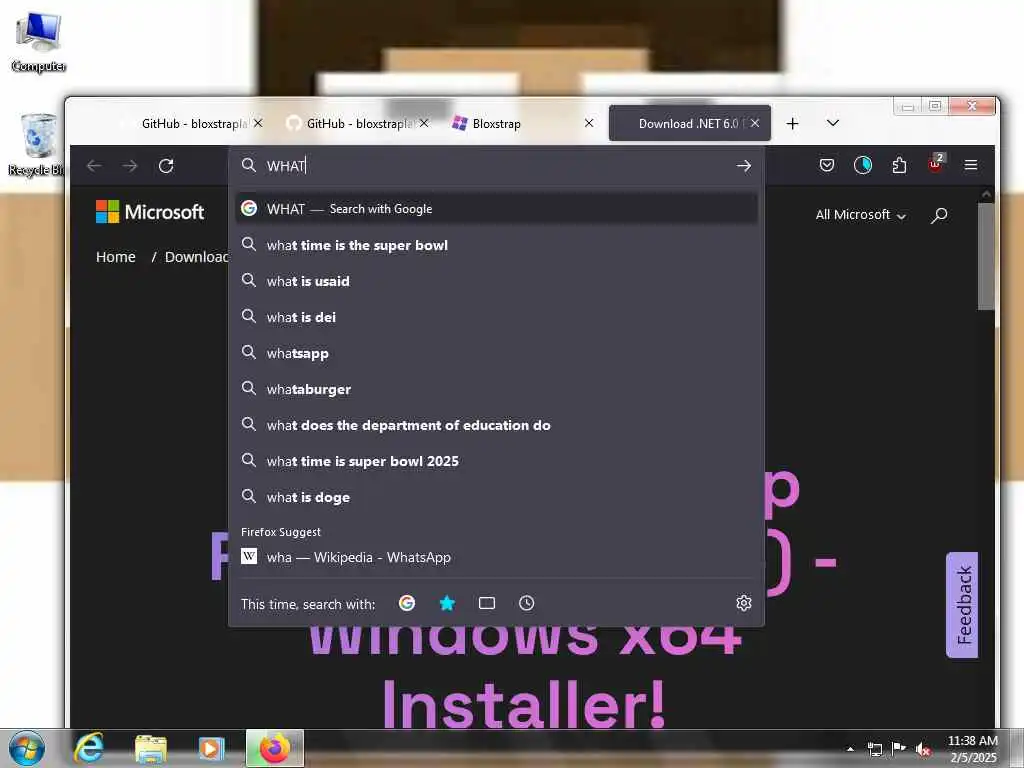Screen dimensions: 1024x768
Task: Choose suggestion what is dei
Action: pos(496,317)
